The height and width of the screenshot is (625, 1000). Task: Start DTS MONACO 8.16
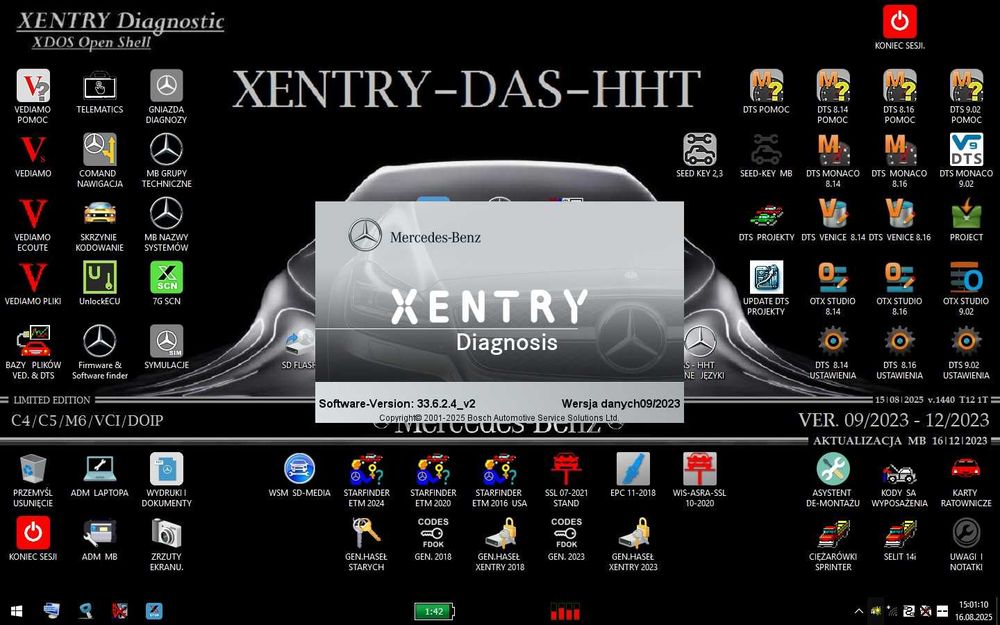[900, 150]
